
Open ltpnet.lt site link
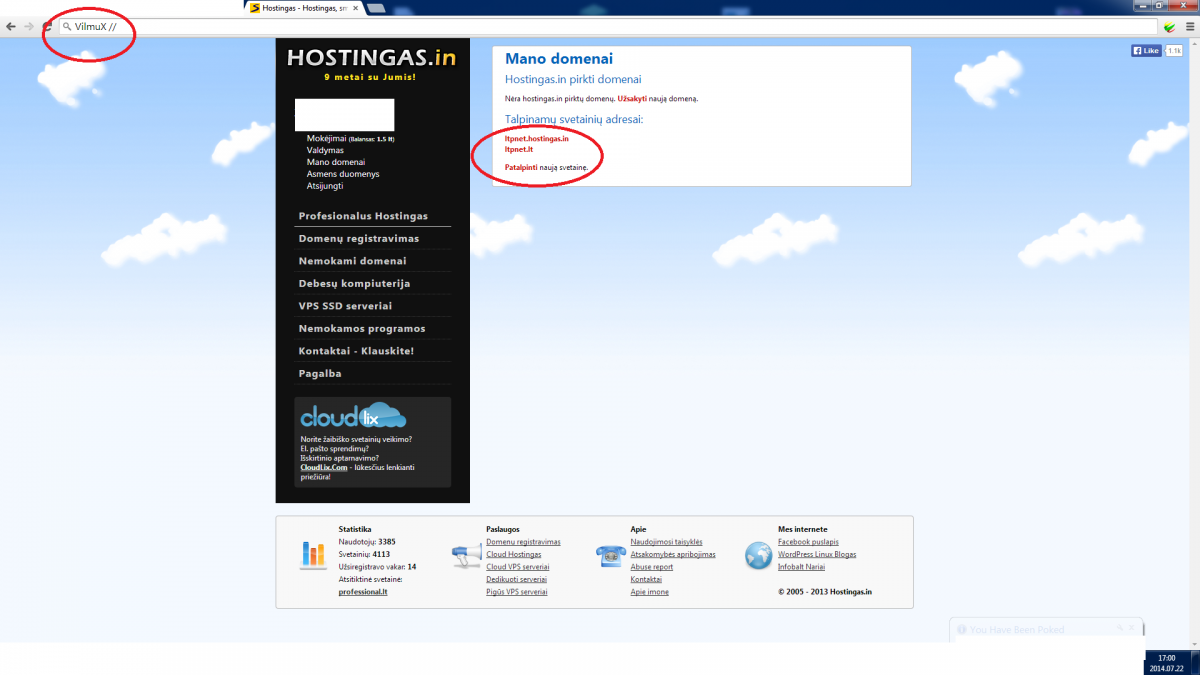[519, 149]
